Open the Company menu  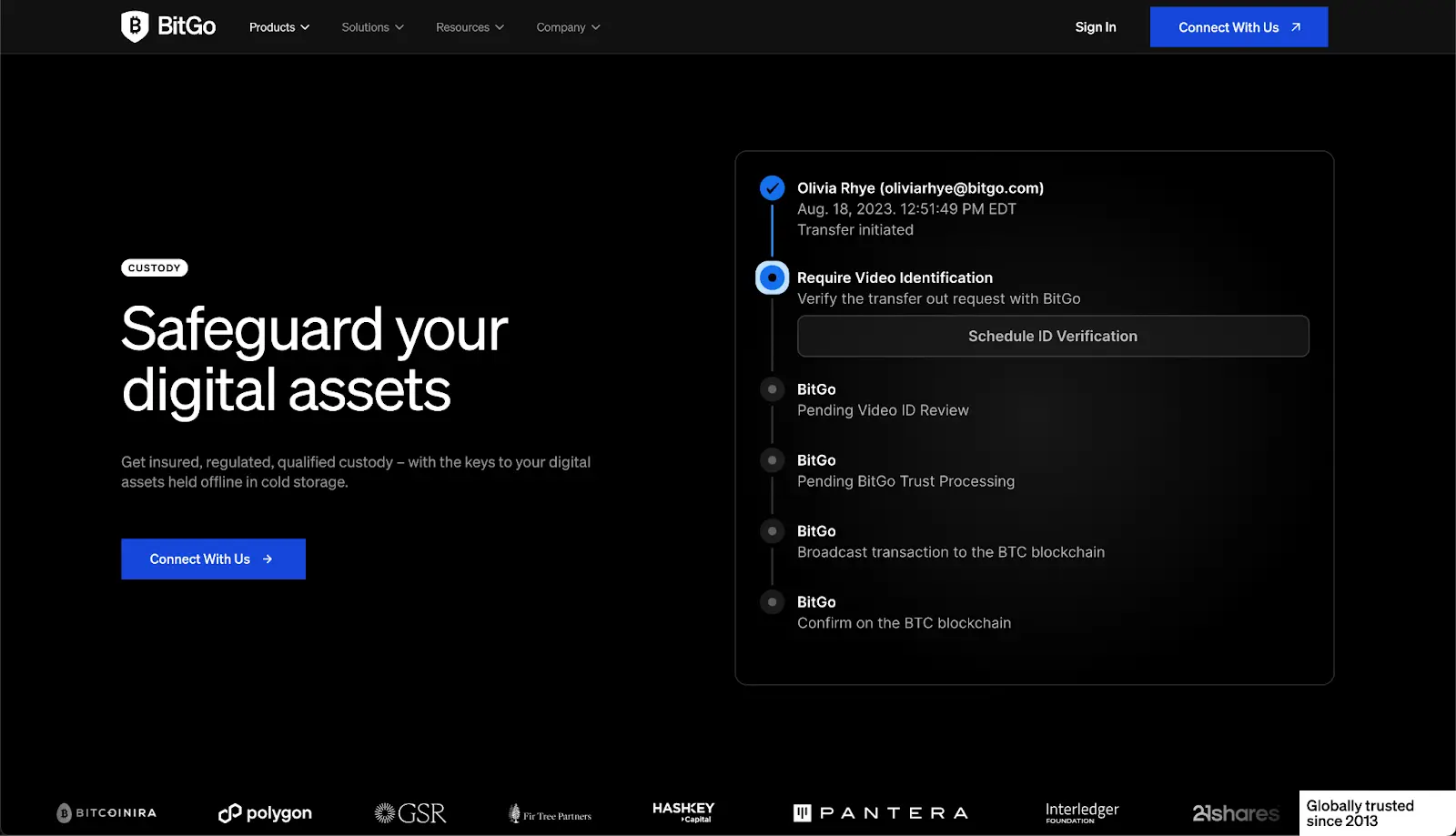click(x=568, y=27)
